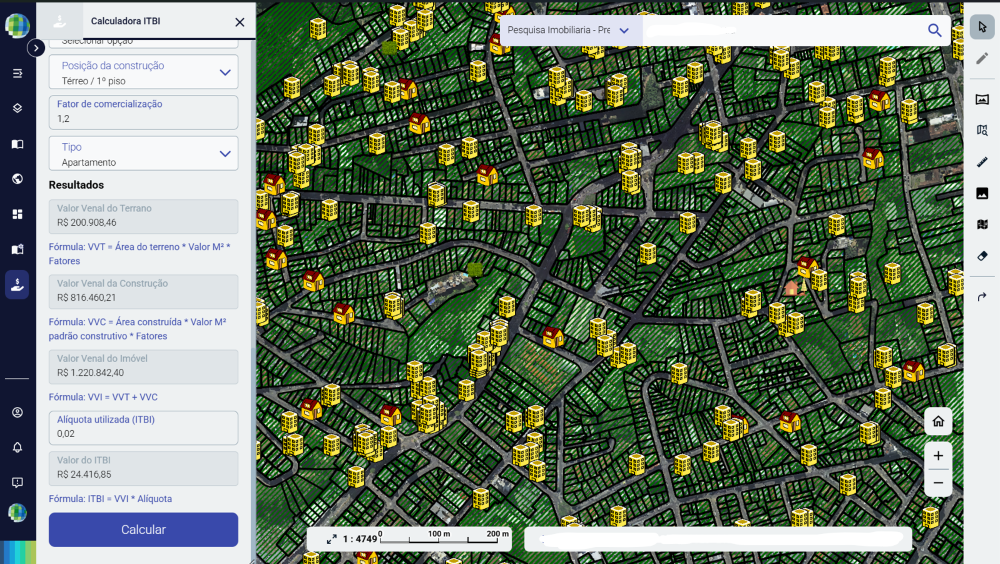This screenshot has height=564, width=1000.
Task: Open the layers panel in sidebar
Action: click(x=17, y=108)
